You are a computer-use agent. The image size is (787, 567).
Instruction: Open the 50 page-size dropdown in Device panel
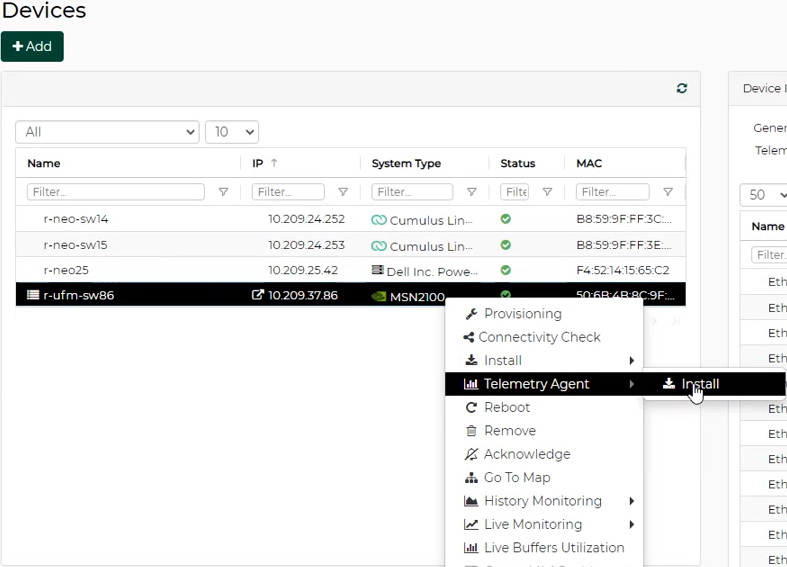[x=767, y=195]
